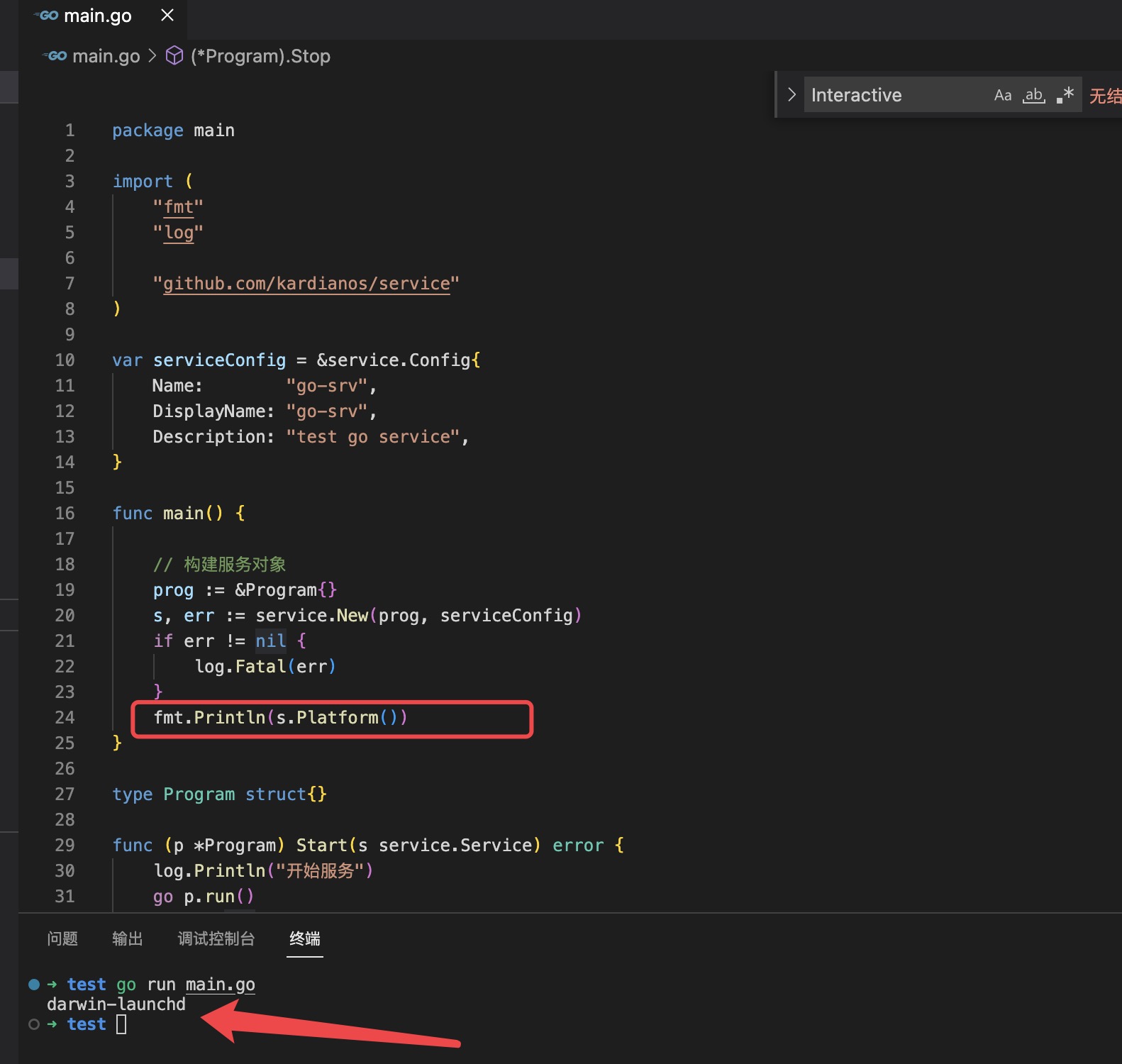Open the 输出 (Output) panel tab

click(128, 938)
